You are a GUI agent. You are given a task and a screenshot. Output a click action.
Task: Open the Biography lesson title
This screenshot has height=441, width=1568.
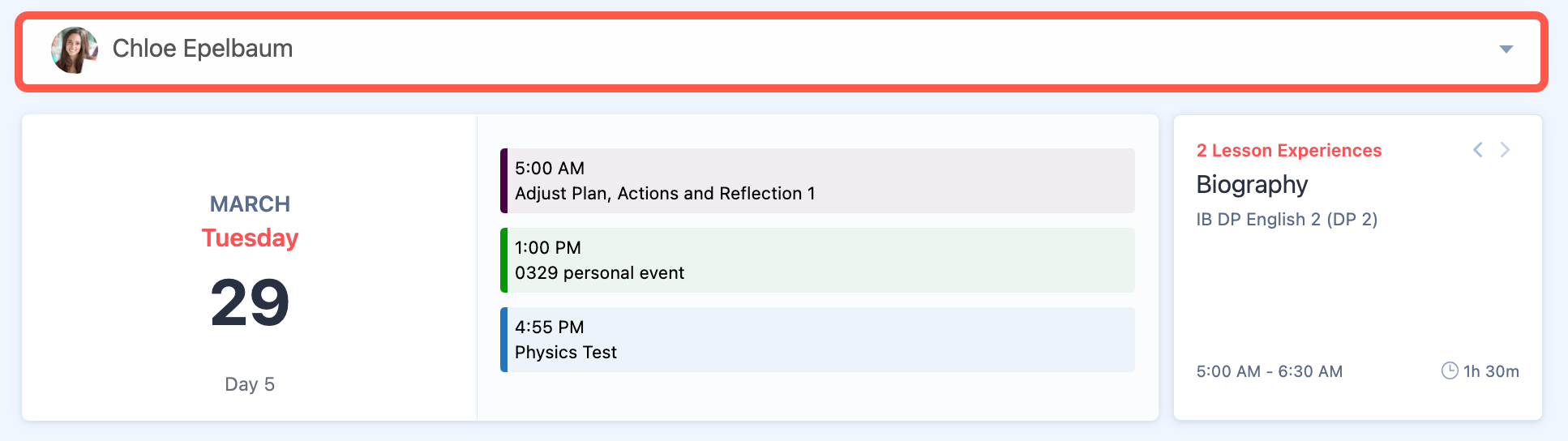(x=1252, y=185)
